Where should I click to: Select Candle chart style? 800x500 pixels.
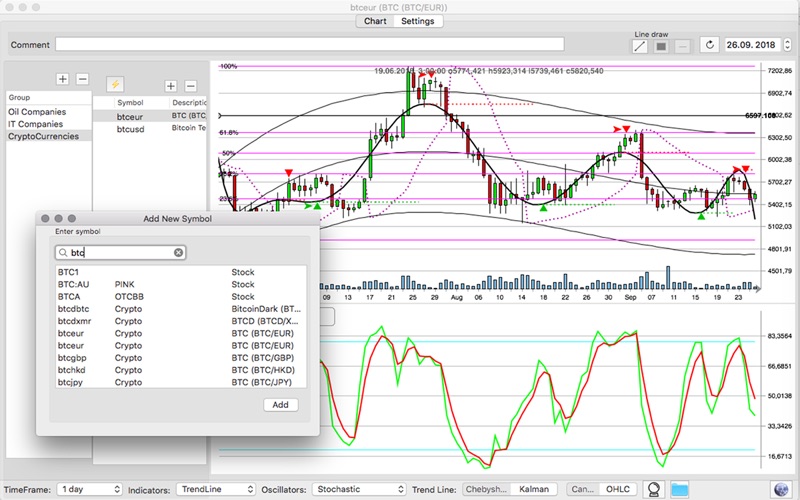(583, 489)
